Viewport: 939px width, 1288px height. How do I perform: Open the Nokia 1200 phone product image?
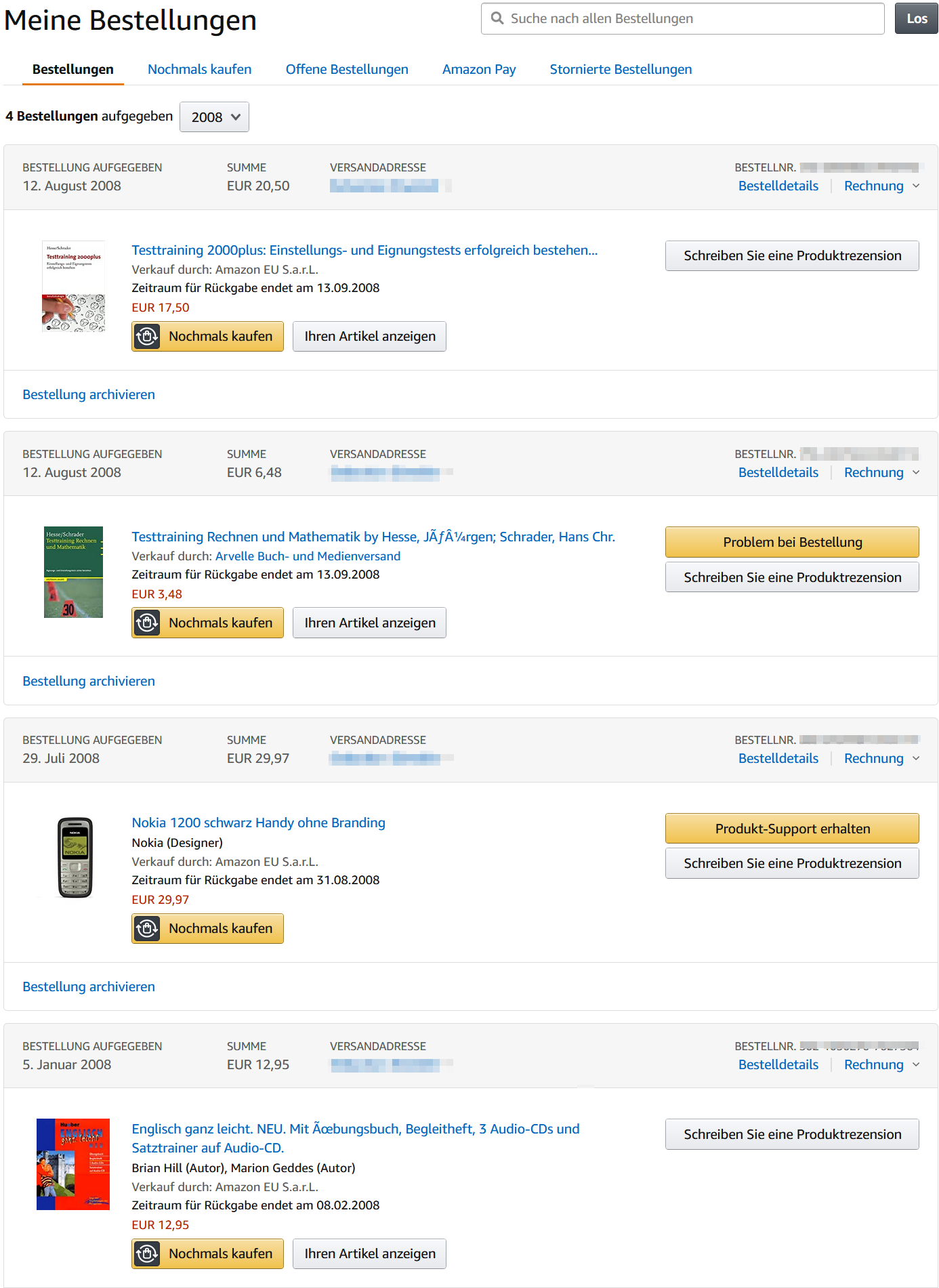pyautogui.click(x=75, y=858)
